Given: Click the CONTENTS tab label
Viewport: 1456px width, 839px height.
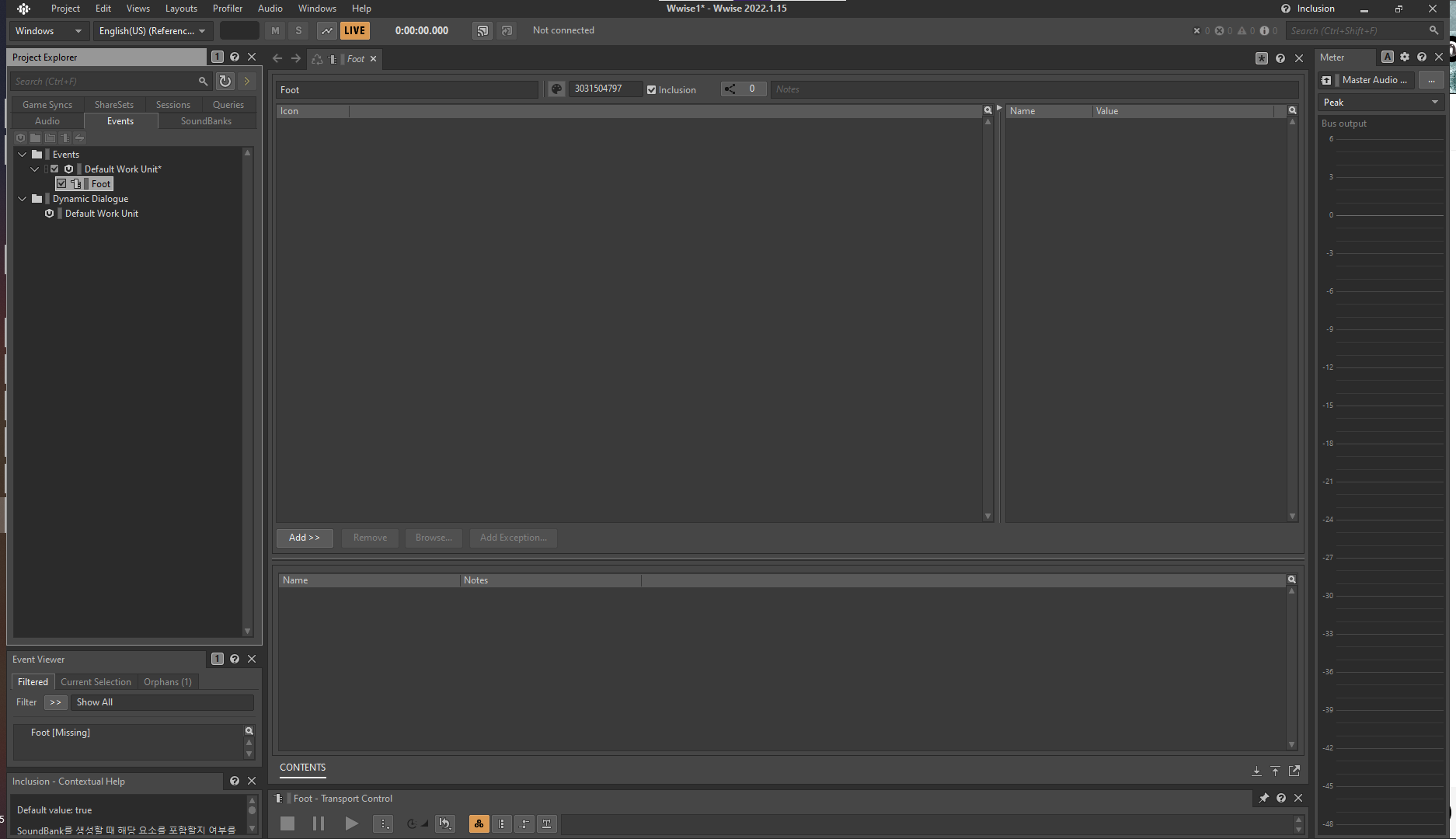Looking at the screenshot, I should [x=302, y=767].
